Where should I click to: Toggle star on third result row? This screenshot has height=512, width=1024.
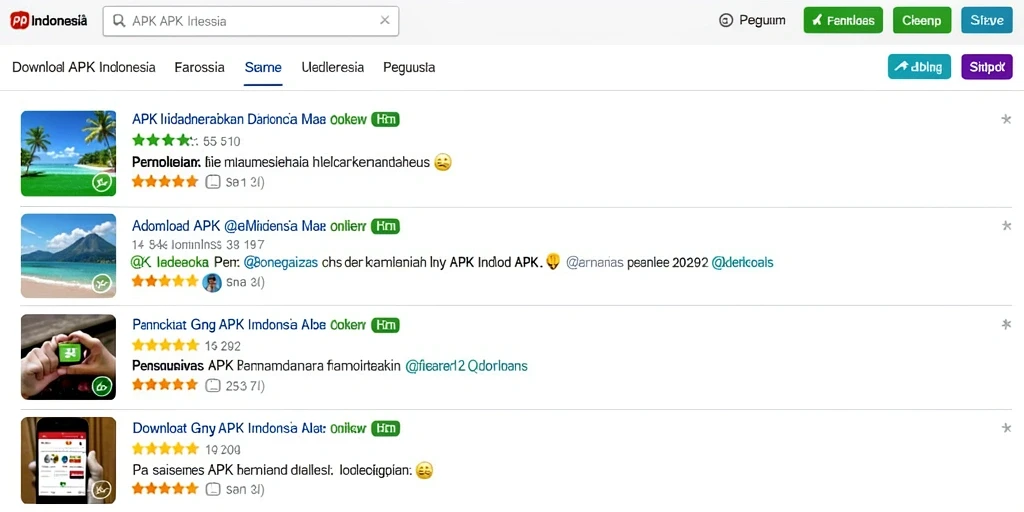[x=1006, y=324]
